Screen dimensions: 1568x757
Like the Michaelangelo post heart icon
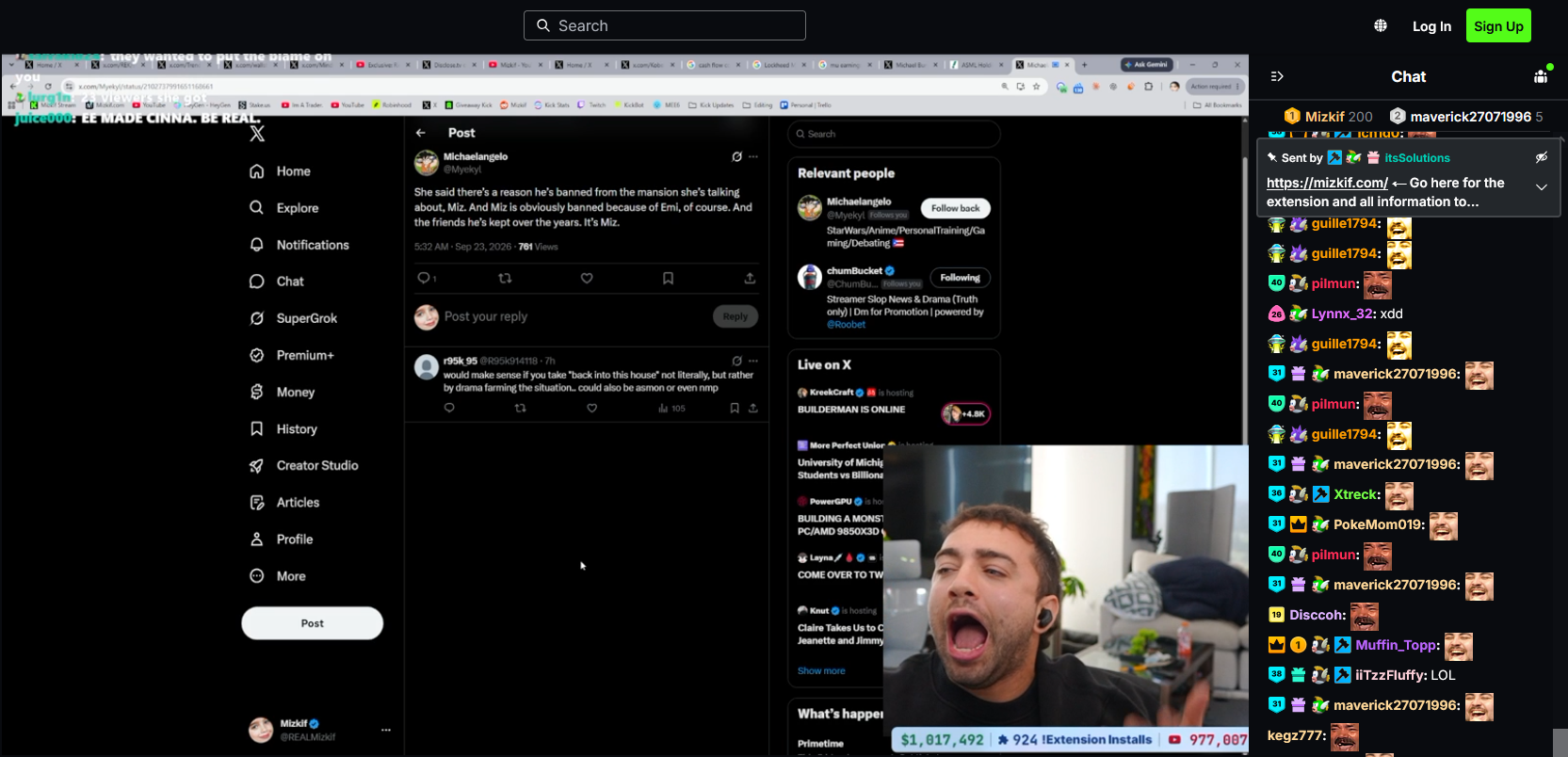click(x=587, y=278)
